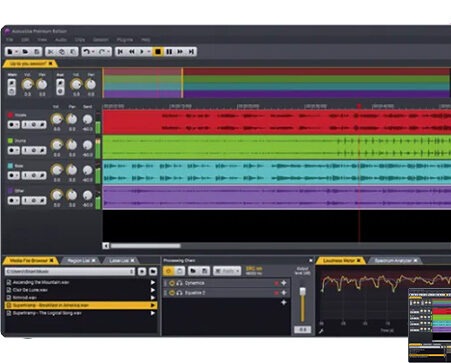Screen dimensions: 451x363
Task: Click the red Vocals track color swatch
Action: [10, 115]
